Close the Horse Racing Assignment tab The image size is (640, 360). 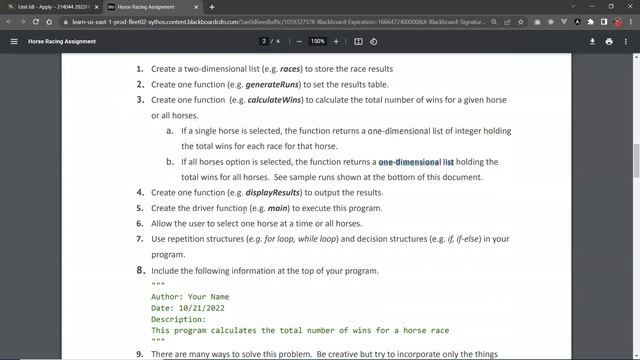point(196,7)
